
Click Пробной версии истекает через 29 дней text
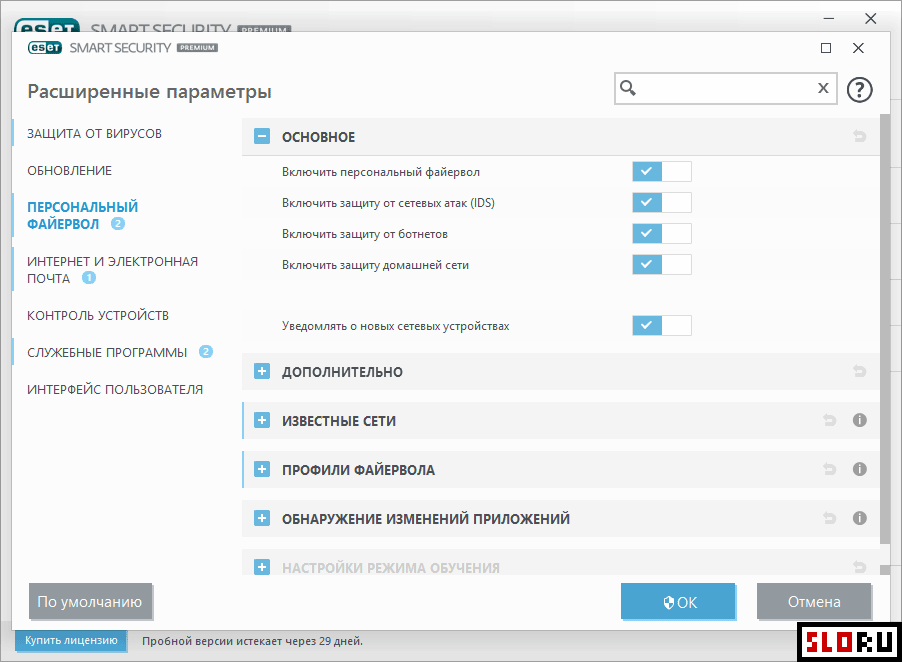253,641
